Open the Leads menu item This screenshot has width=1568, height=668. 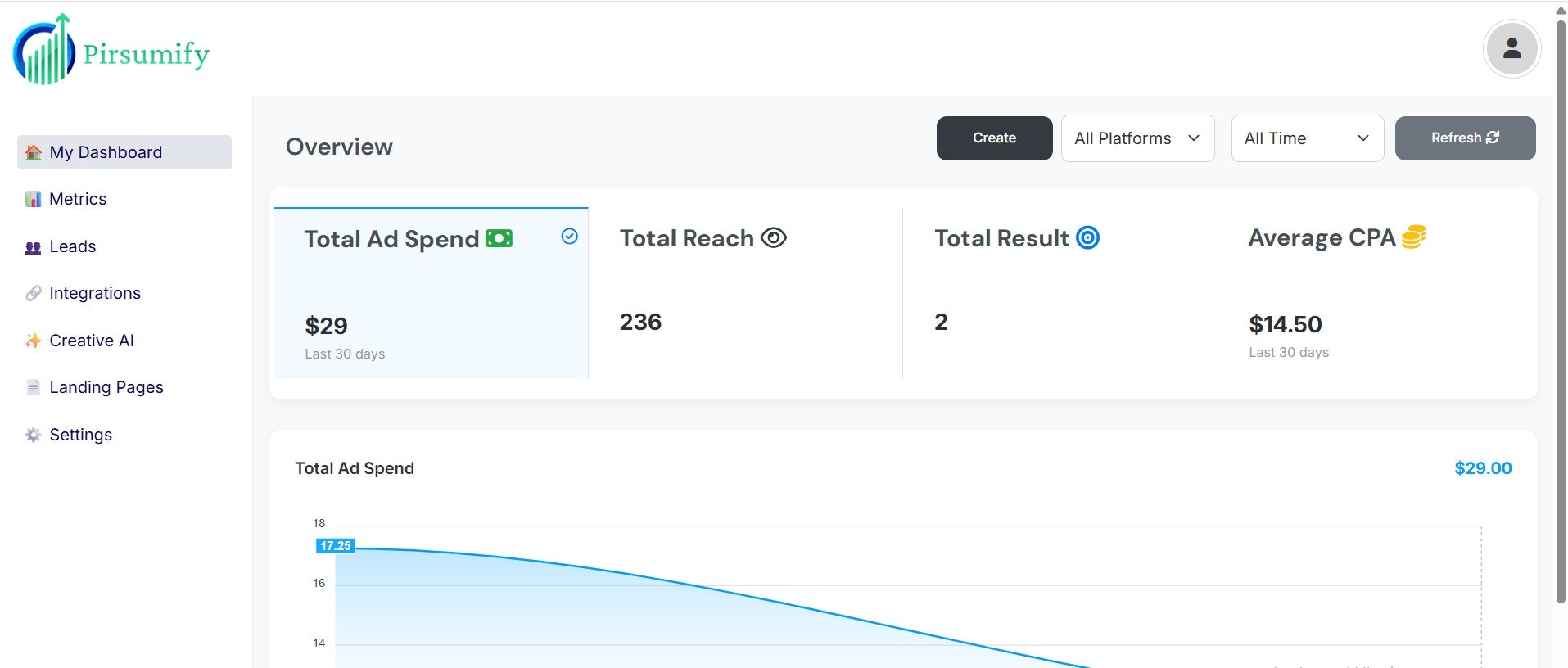[x=124, y=246]
